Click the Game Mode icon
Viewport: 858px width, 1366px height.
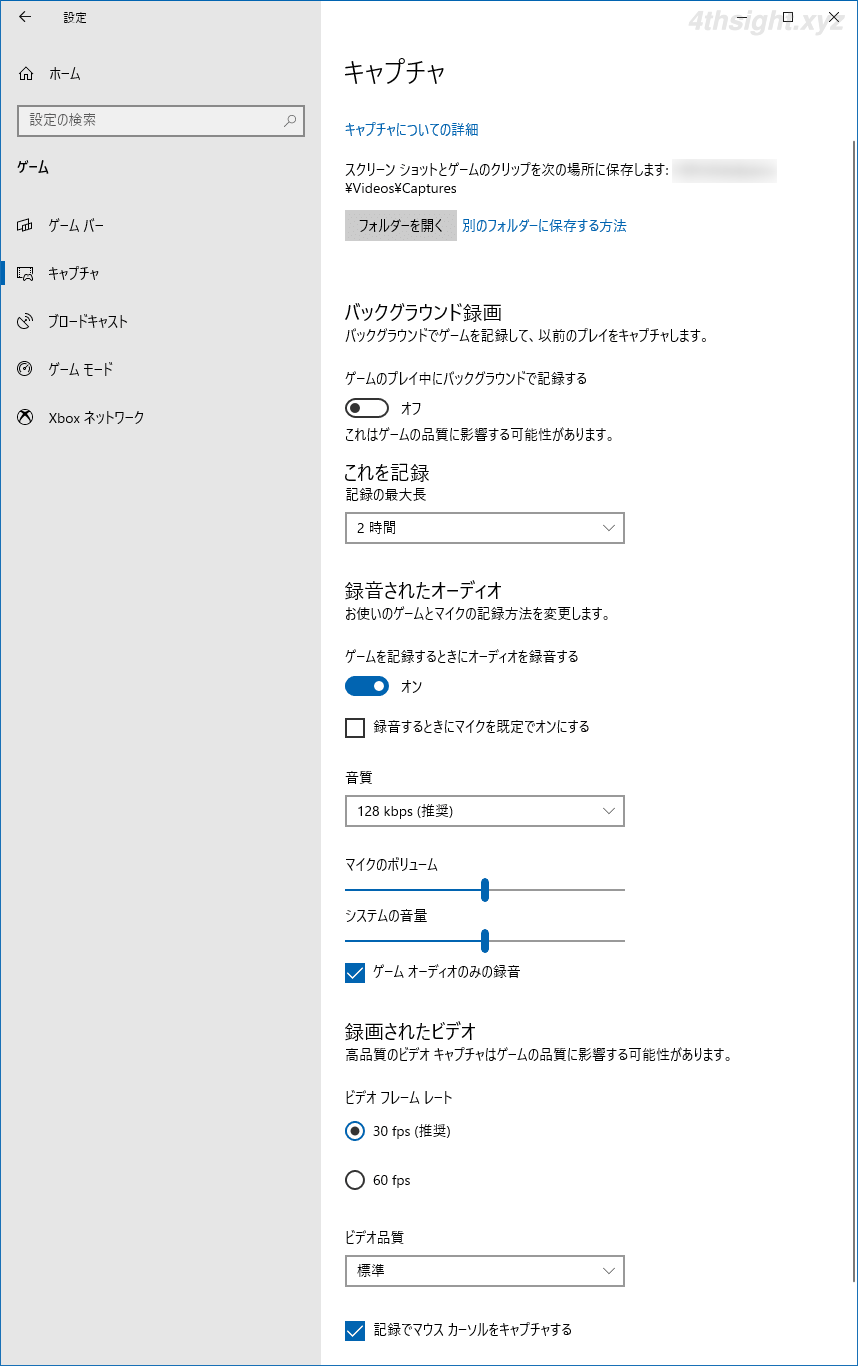click(x=26, y=370)
